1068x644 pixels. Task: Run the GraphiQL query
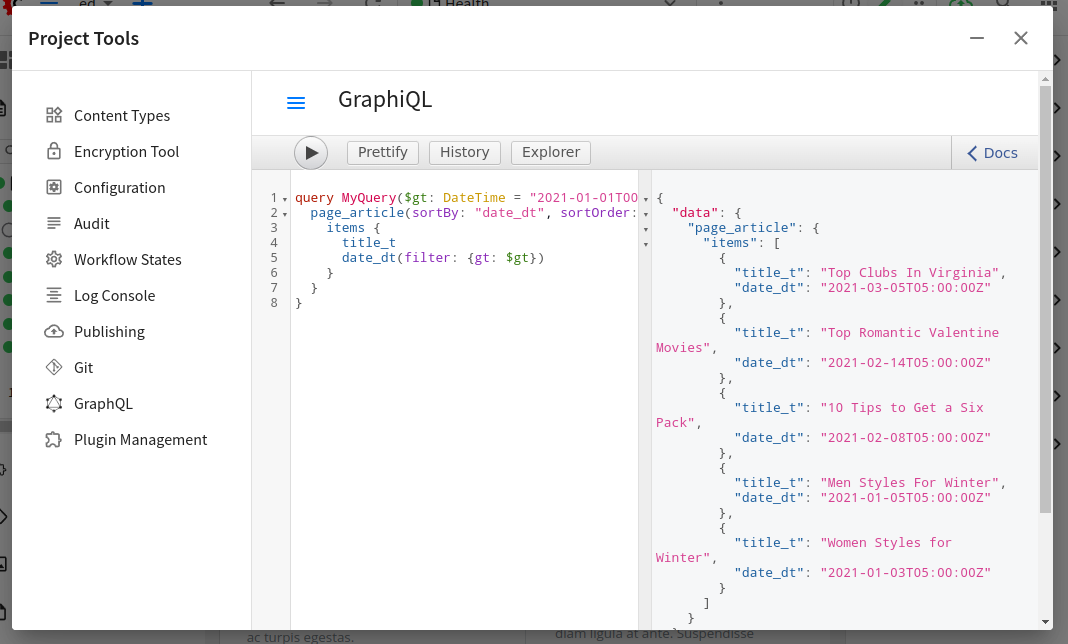pyautogui.click(x=311, y=153)
